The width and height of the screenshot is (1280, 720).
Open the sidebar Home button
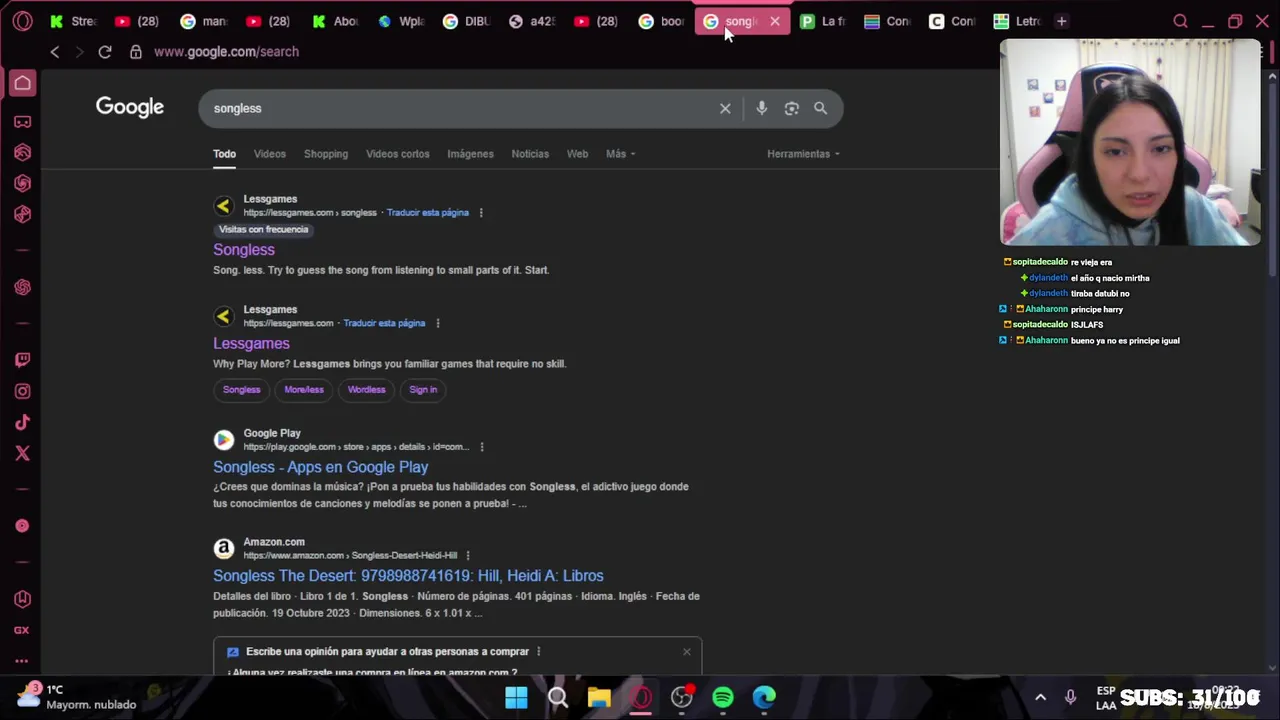22,83
